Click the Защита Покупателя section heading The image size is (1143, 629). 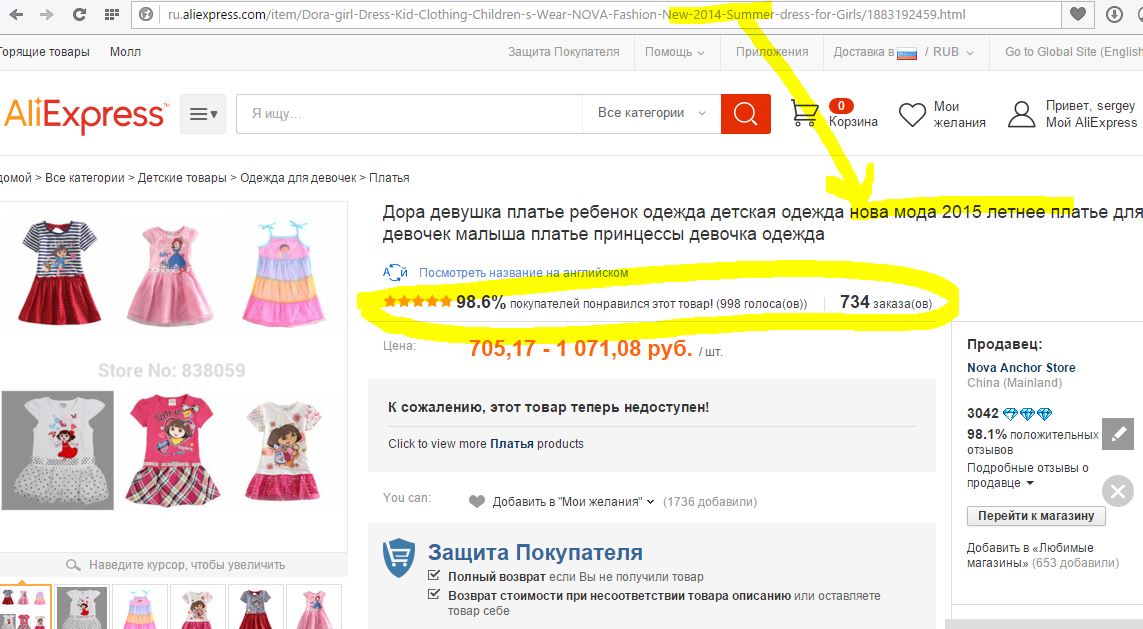coord(535,552)
